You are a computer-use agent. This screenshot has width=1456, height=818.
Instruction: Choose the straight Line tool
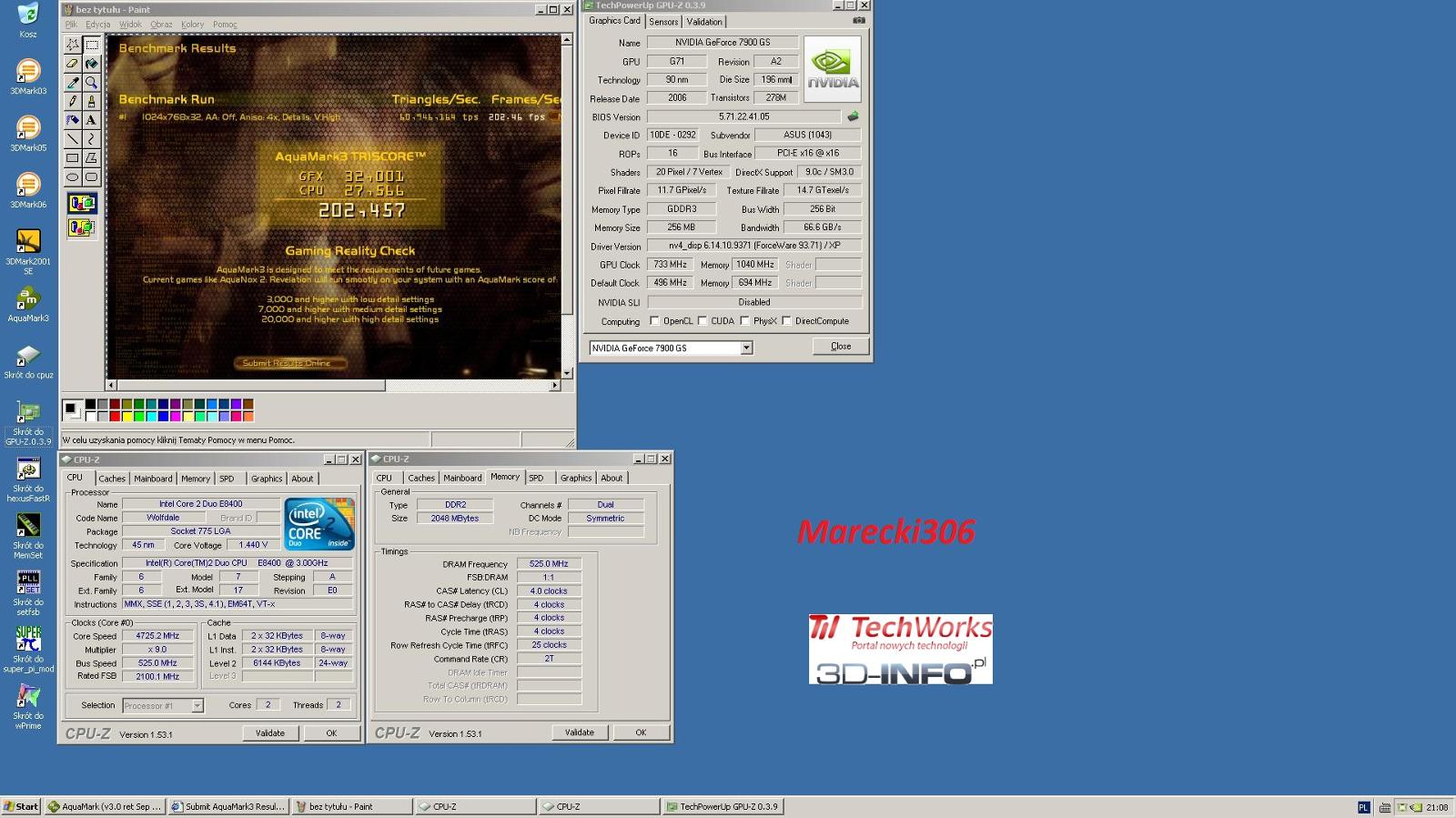click(x=73, y=139)
